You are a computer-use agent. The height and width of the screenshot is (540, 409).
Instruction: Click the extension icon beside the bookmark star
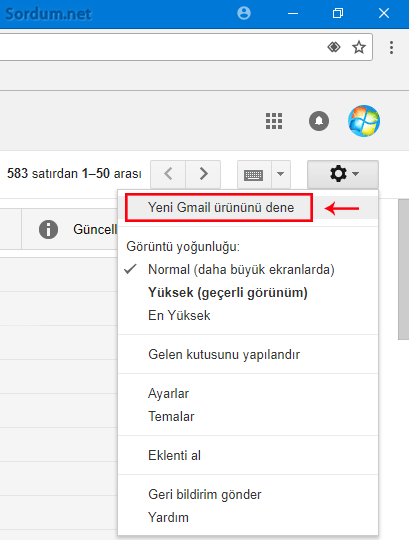tap(334, 46)
